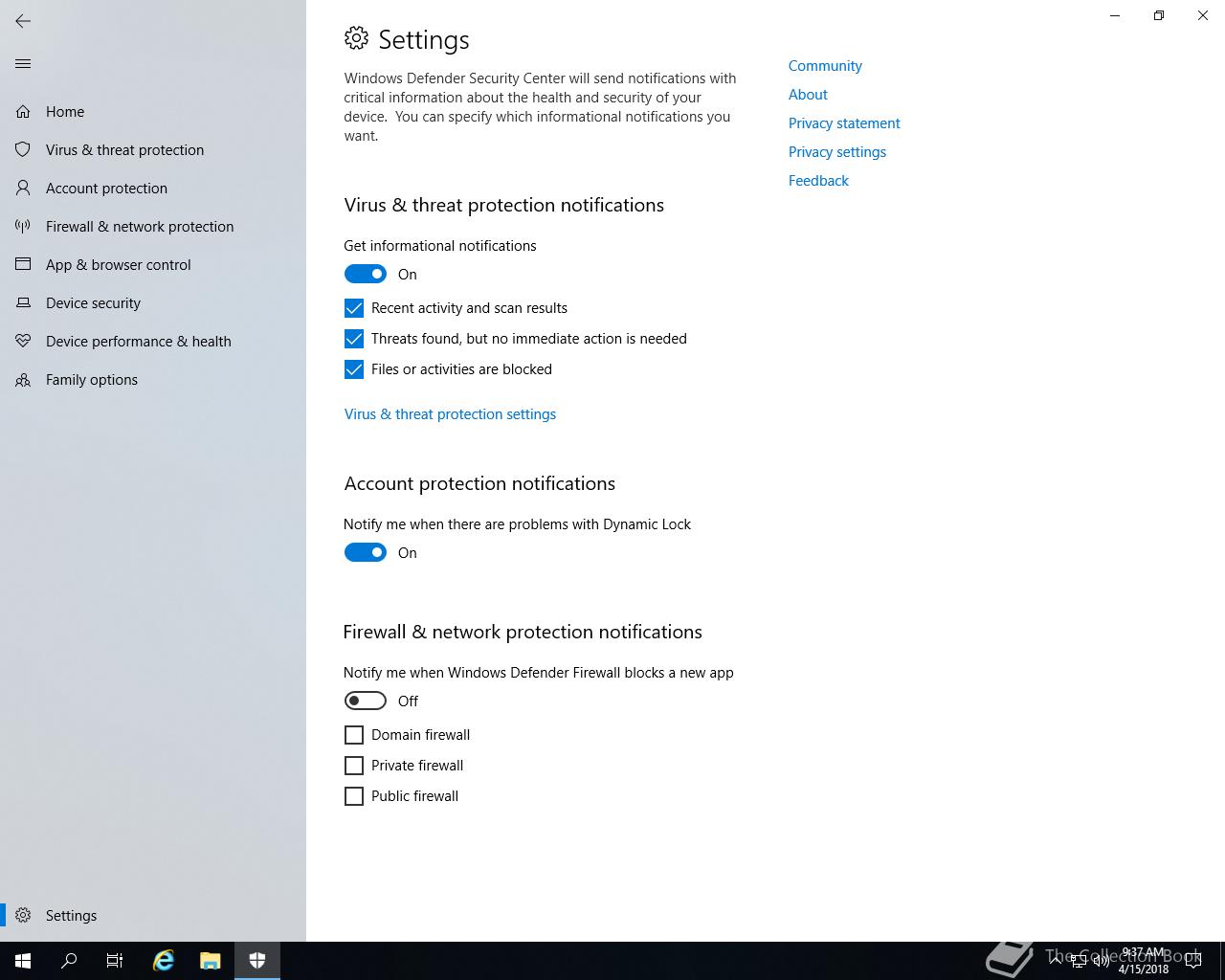1225x980 pixels.
Task: Click the Virus & threat protection shield icon
Action: 23,150
